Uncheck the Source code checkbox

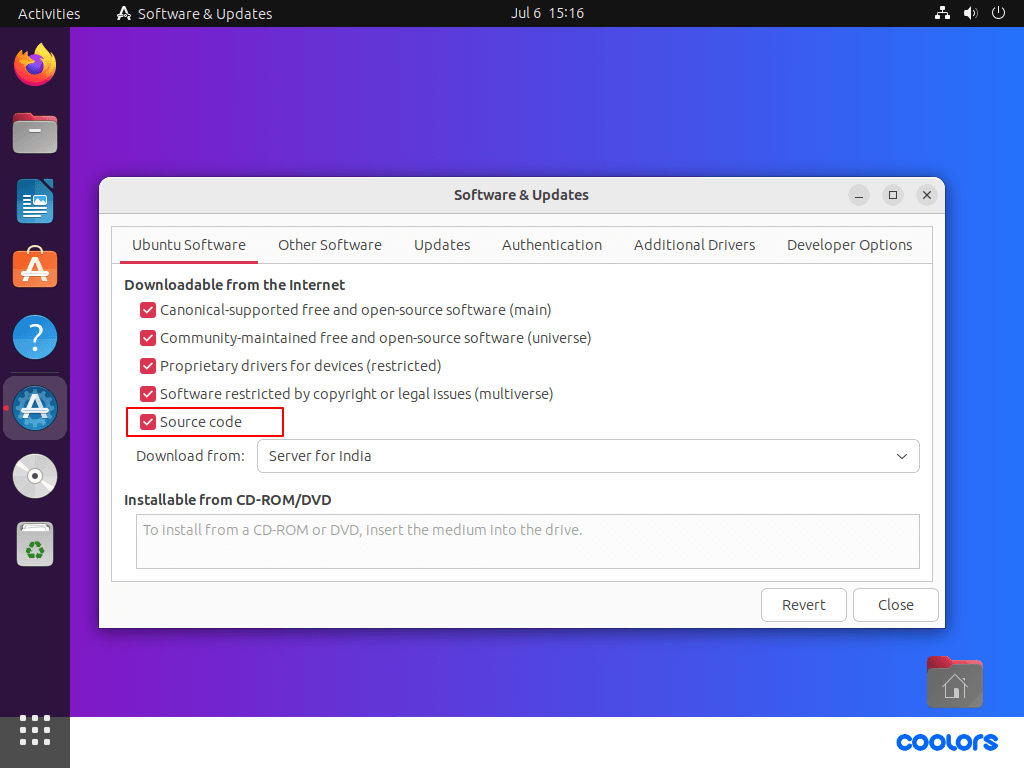(x=148, y=422)
